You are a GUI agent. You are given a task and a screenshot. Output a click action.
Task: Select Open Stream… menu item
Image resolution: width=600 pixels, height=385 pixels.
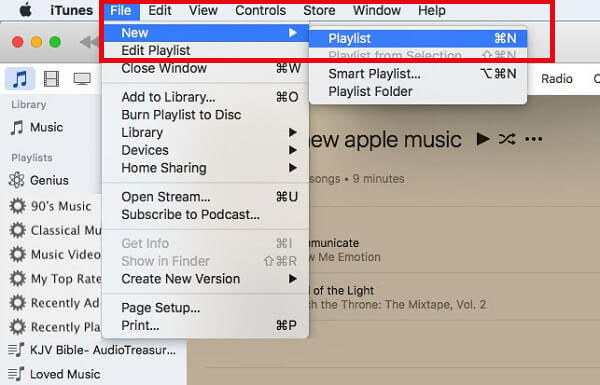pos(206,197)
